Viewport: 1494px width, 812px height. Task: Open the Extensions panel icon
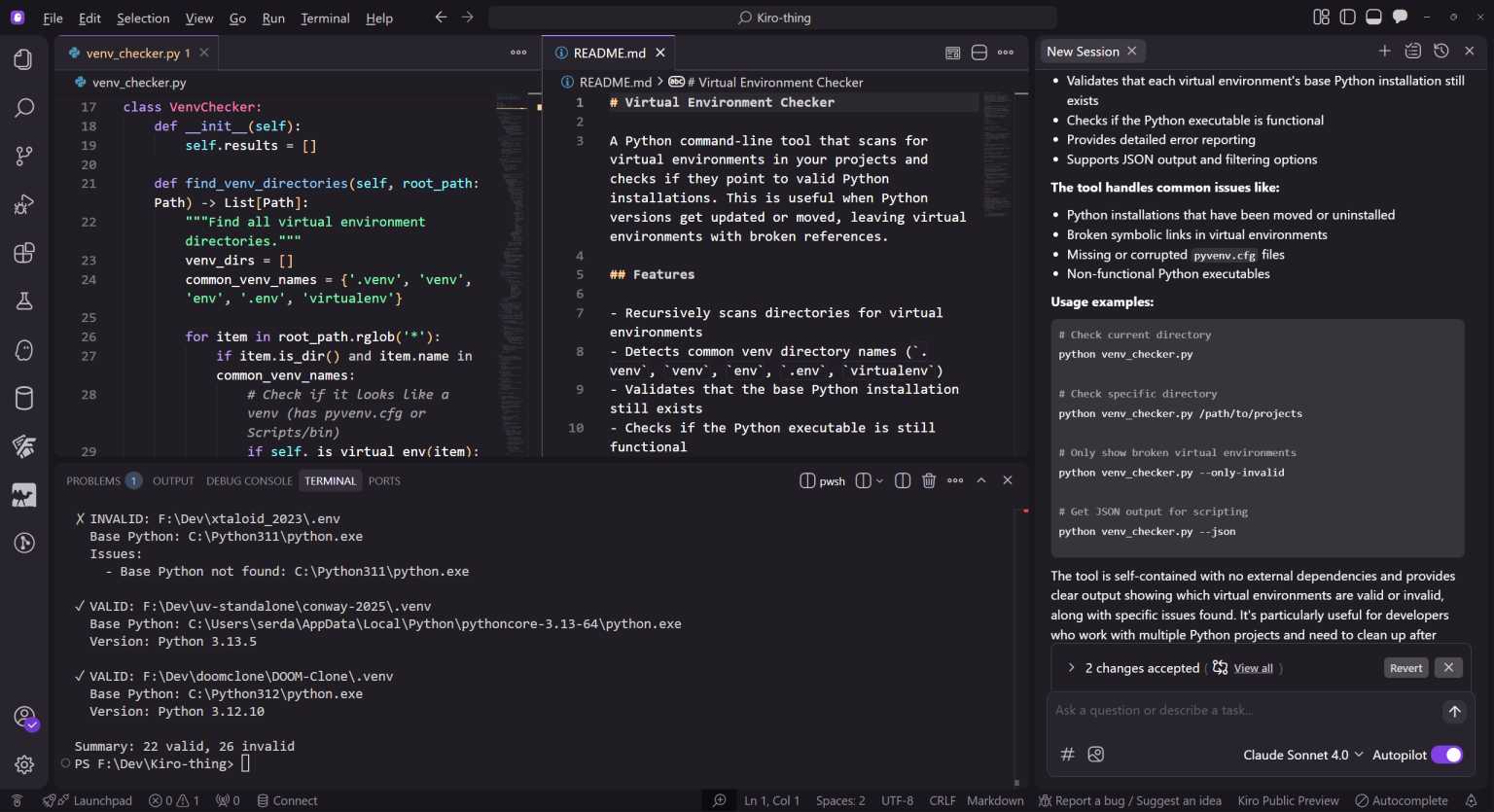[24, 253]
